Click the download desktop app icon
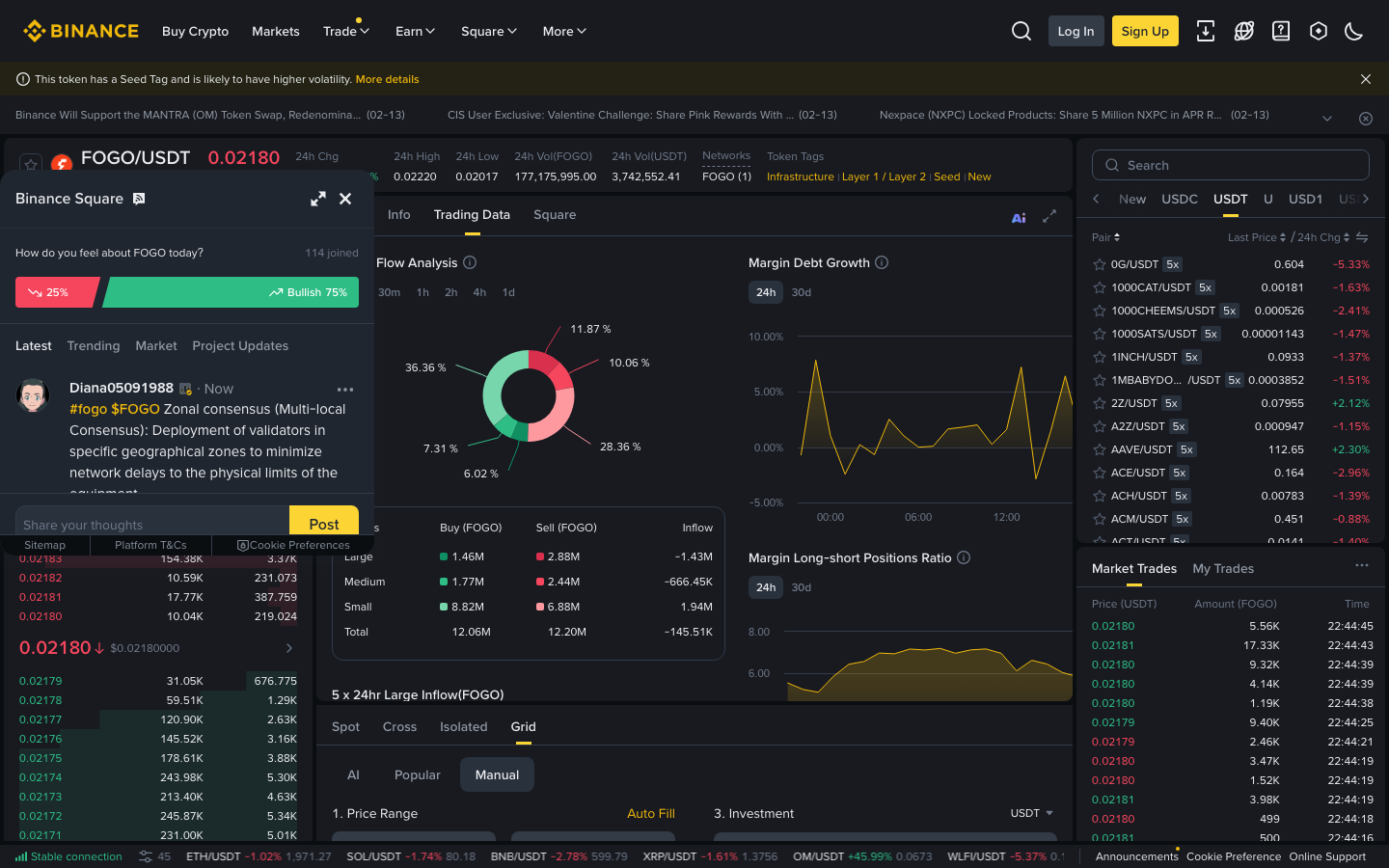 pos(1206,31)
